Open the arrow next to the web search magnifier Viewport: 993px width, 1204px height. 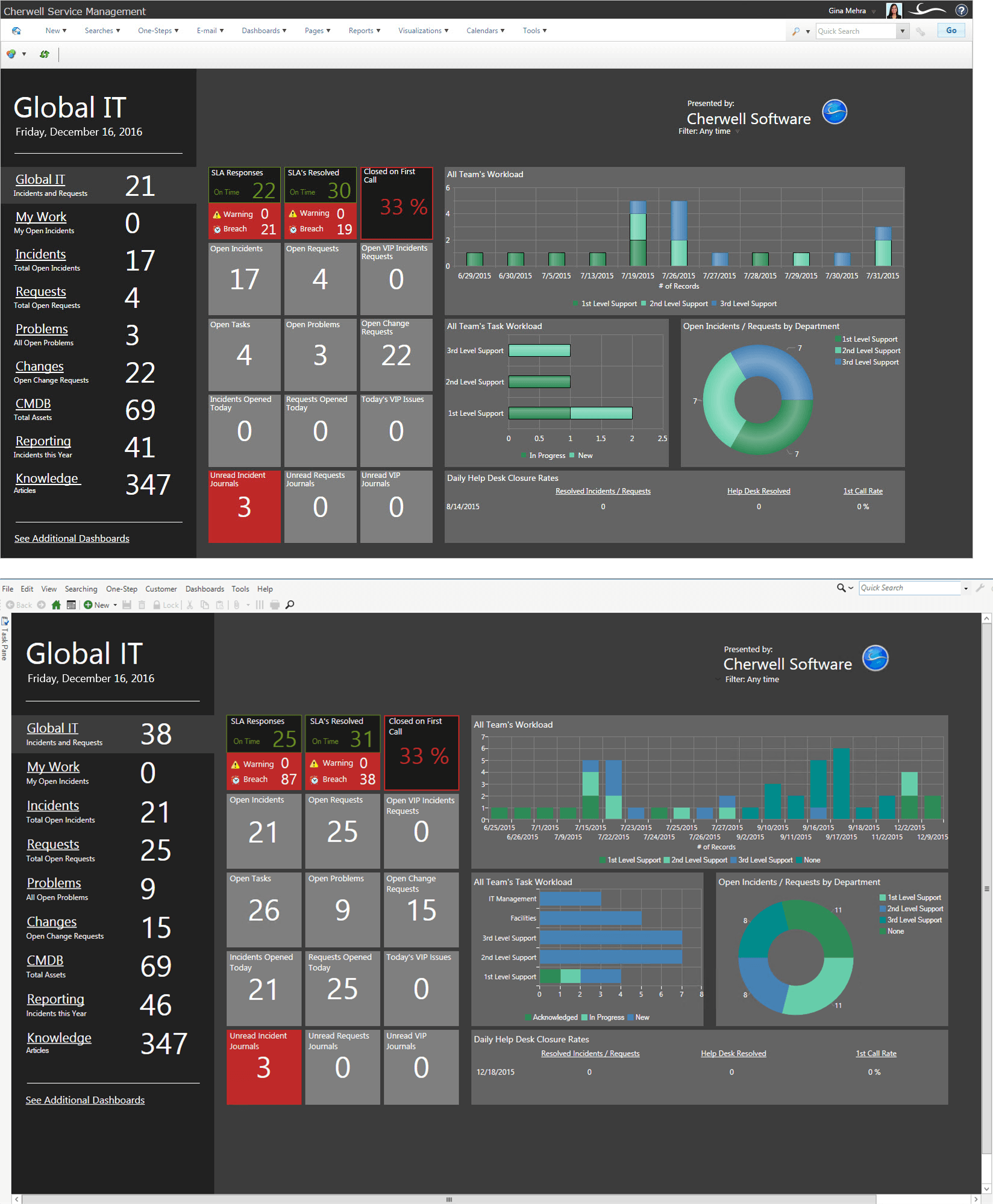click(x=808, y=32)
